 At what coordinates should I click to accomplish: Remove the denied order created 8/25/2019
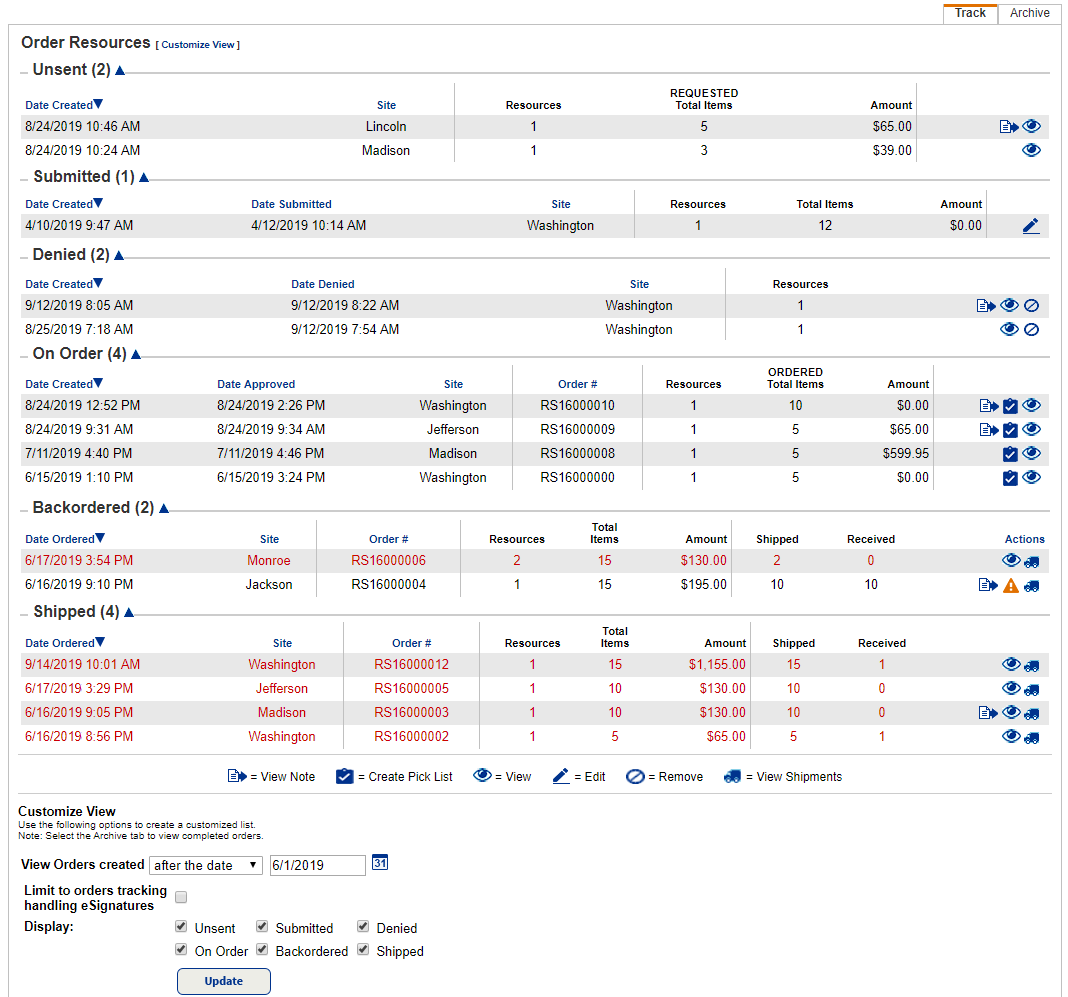1032,330
